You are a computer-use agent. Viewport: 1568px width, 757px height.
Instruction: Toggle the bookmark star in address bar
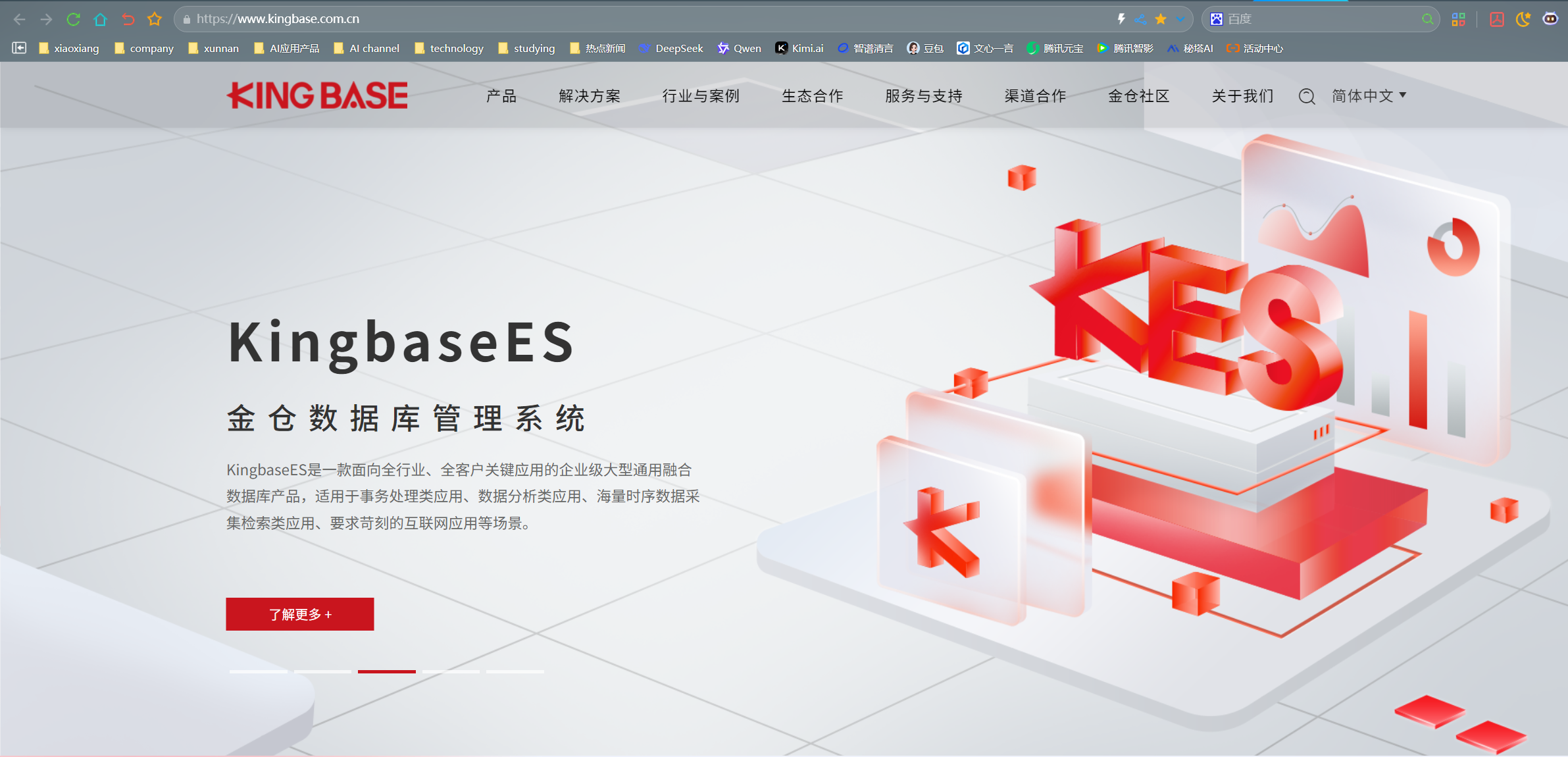pos(1161,19)
